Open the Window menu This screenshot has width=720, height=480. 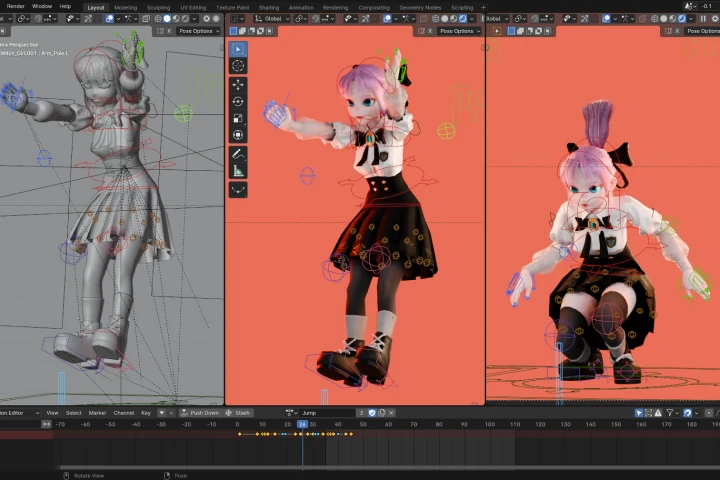click(x=42, y=6)
